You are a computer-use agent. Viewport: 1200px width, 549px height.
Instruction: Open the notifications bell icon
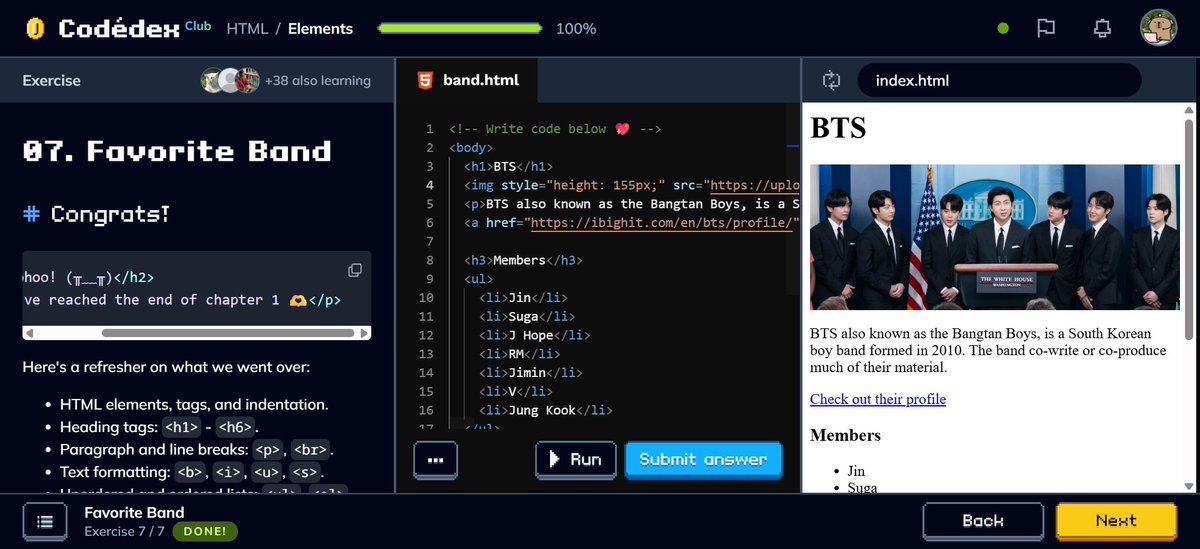pos(1102,29)
